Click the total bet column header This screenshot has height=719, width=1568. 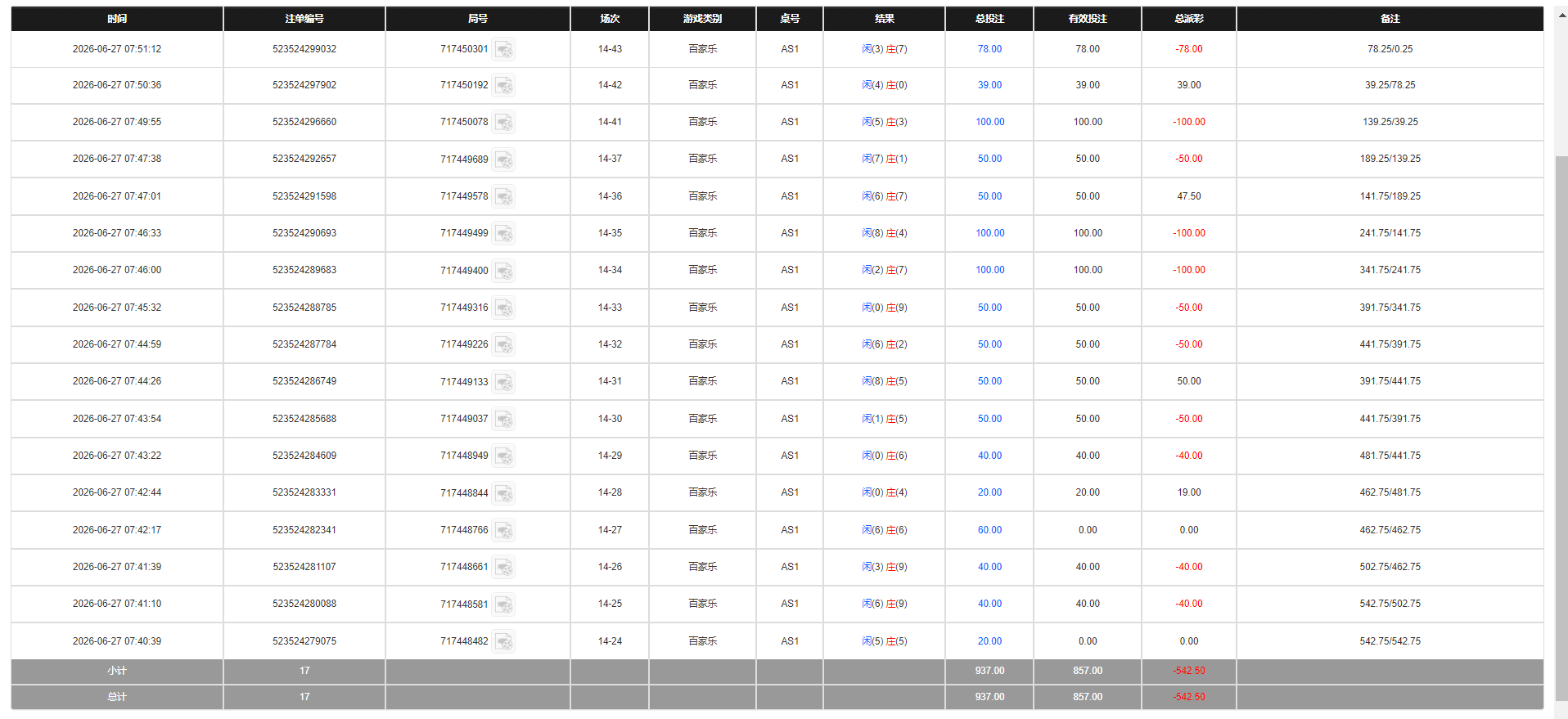click(989, 19)
